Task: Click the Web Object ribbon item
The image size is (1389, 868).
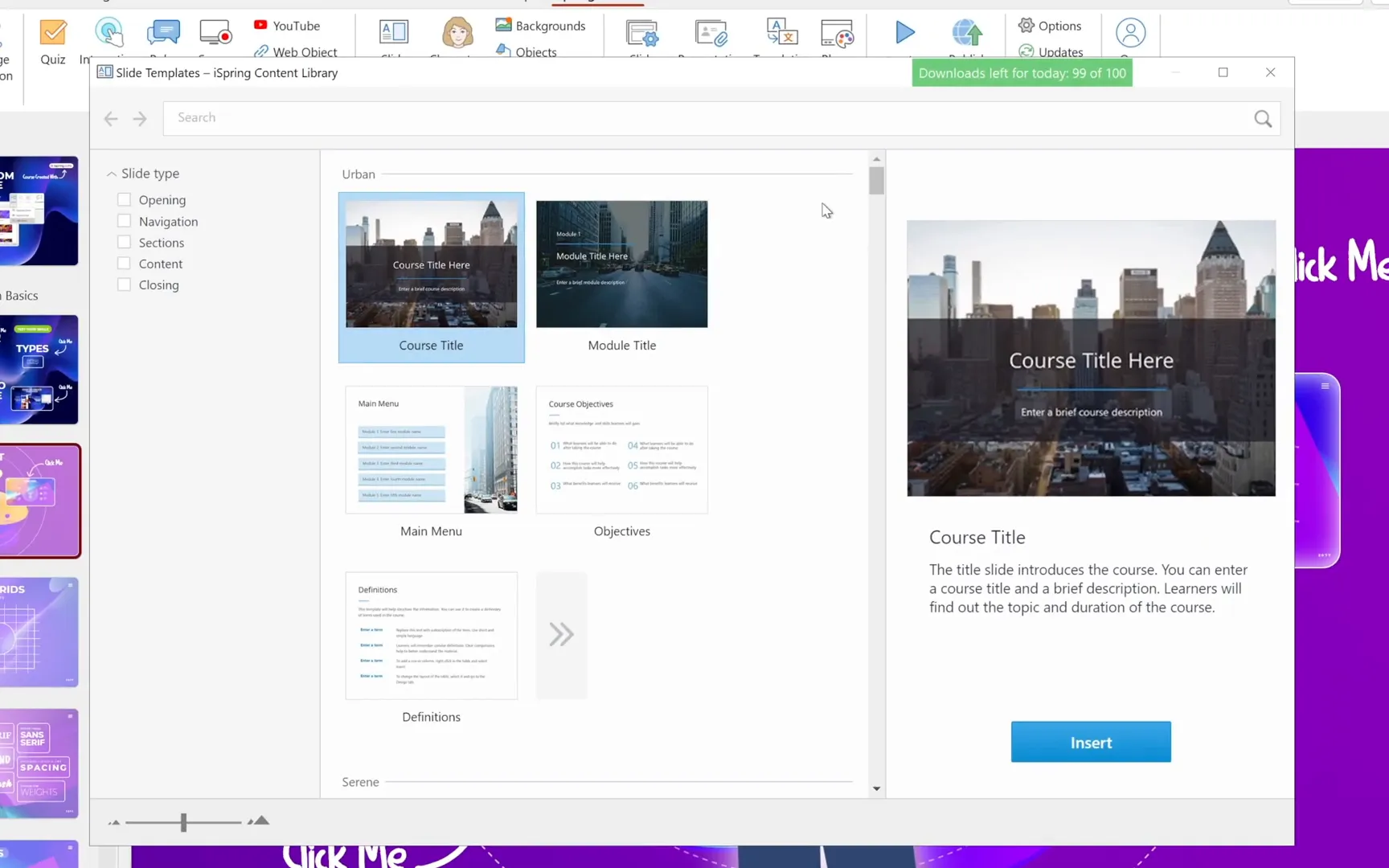Action: 295,51
